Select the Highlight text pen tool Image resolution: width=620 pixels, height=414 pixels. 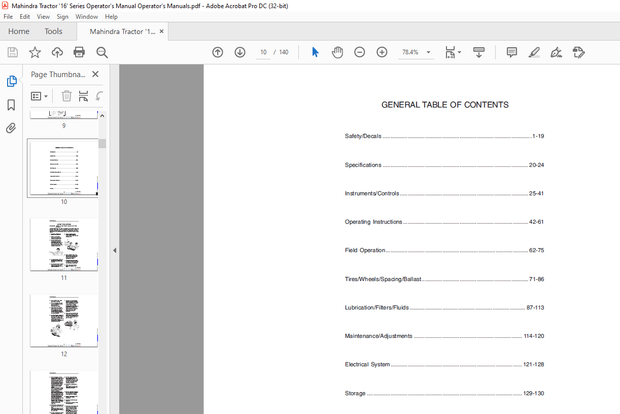[x=534, y=52]
